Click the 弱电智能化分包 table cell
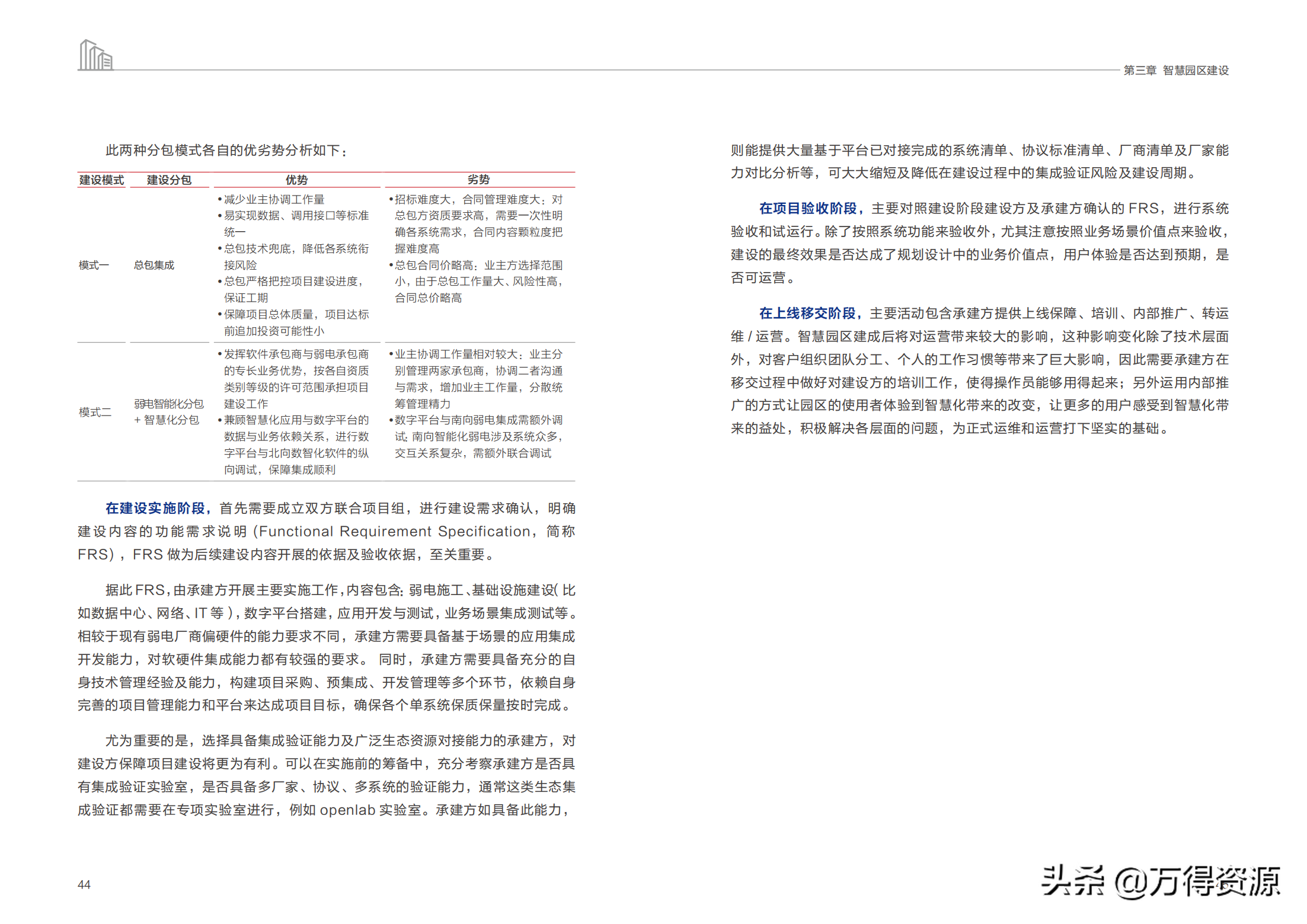 [x=169, y=404]
